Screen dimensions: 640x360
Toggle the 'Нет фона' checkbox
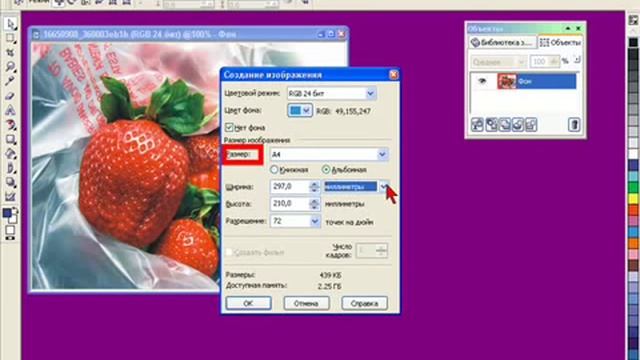tap(229, 127)
